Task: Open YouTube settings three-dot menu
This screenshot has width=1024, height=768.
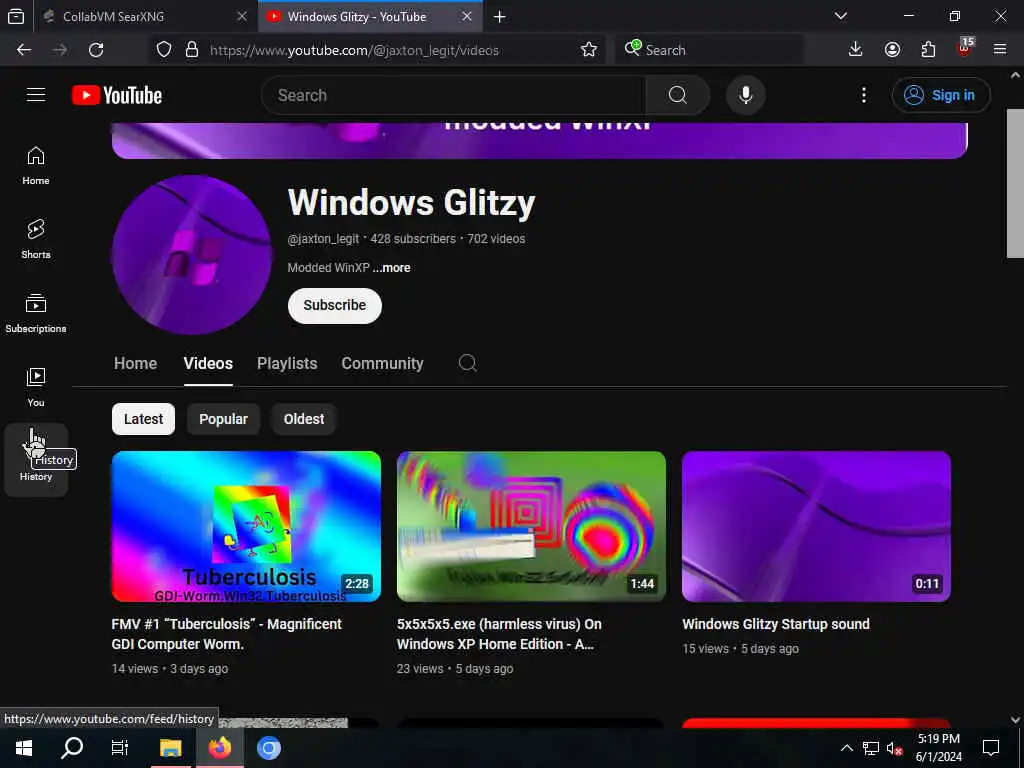Action: point(863,95)
